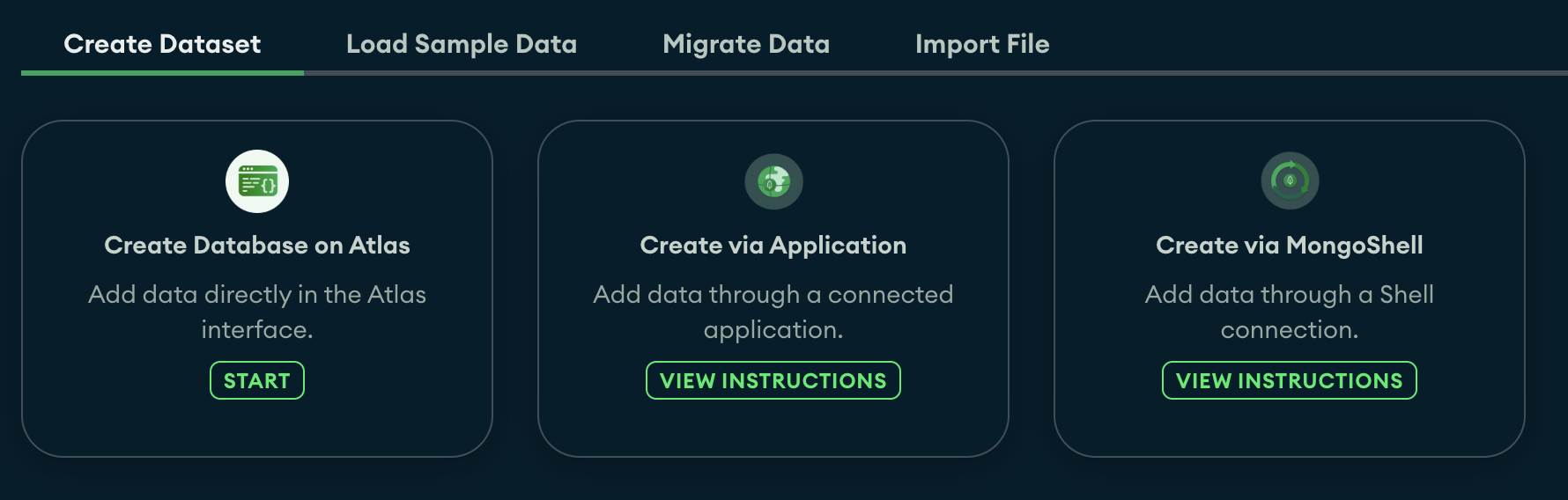Click START to create database on Atlas
Screen dimensions: 1568x500
tap(257, 380)
